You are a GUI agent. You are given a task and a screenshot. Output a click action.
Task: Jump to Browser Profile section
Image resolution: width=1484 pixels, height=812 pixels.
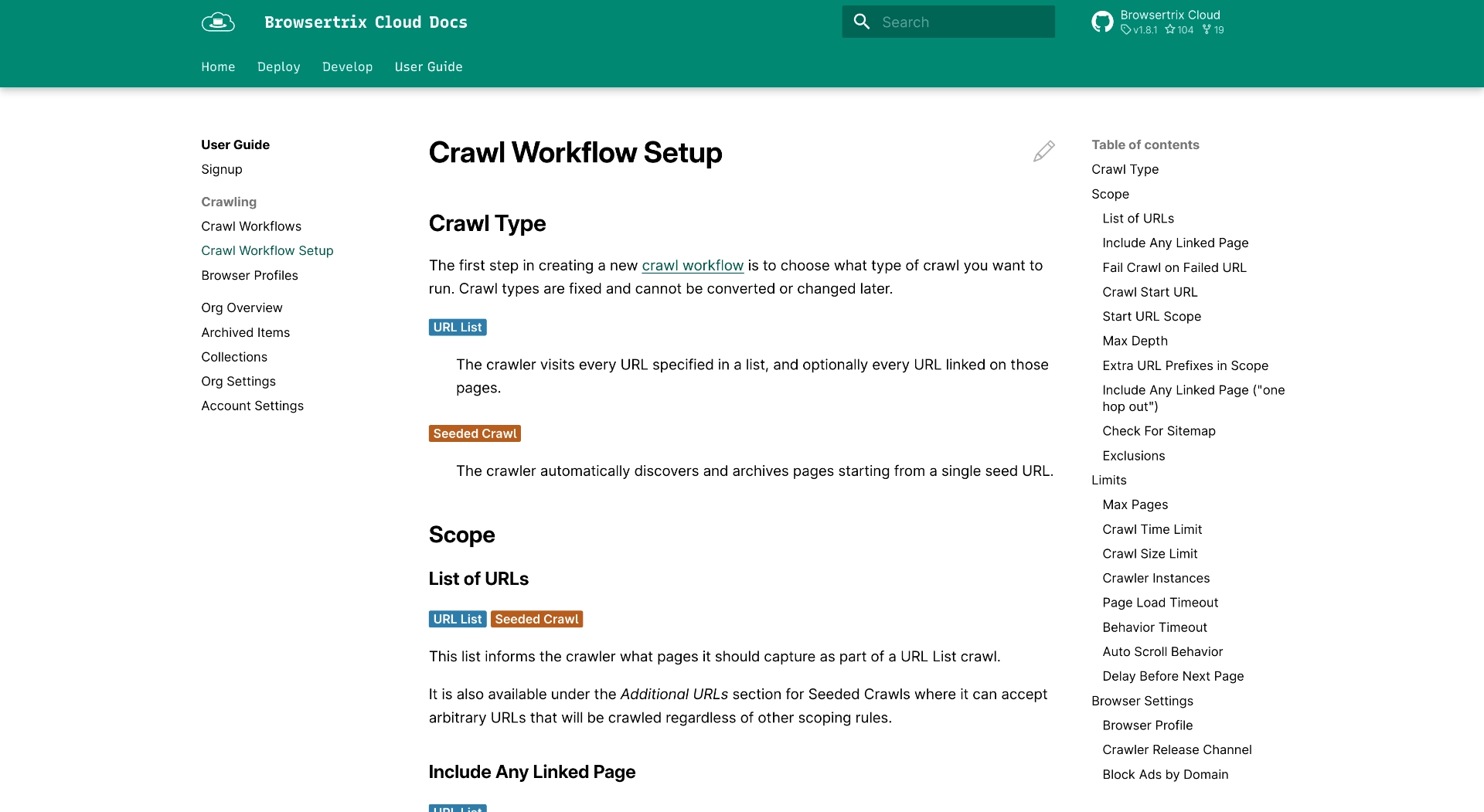click(x=1147, y=725)
